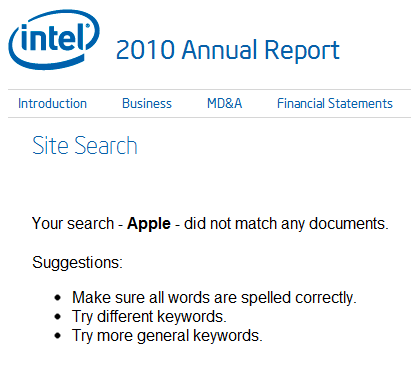411x366 pixels.
Task: Click the registered trademark symbol on Intel logo
Action: pyautogui.click(x=88, y=26)
